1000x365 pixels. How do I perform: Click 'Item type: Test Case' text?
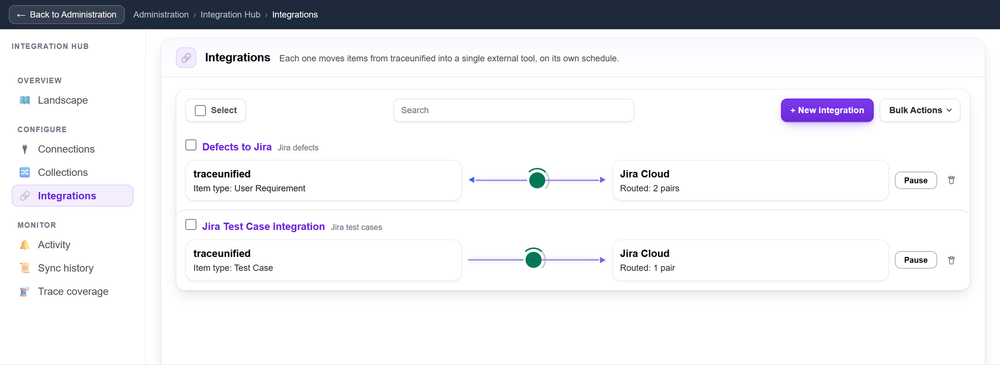(233, 268)
